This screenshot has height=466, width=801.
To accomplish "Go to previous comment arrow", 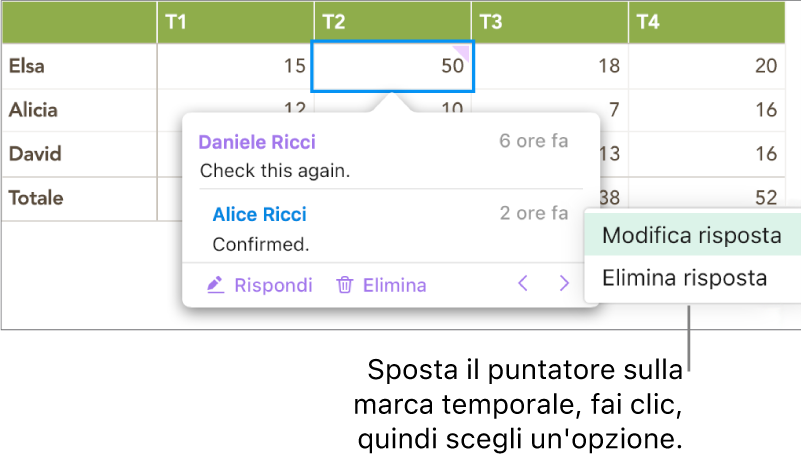I will click(522, 285).
